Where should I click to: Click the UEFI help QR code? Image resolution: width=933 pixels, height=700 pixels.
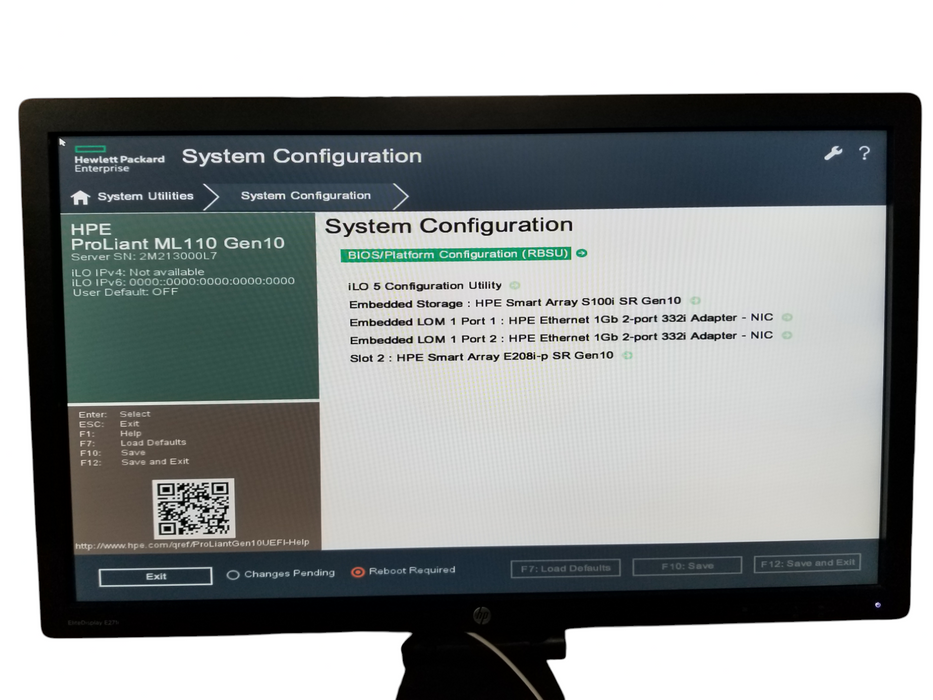click(195, 508)
